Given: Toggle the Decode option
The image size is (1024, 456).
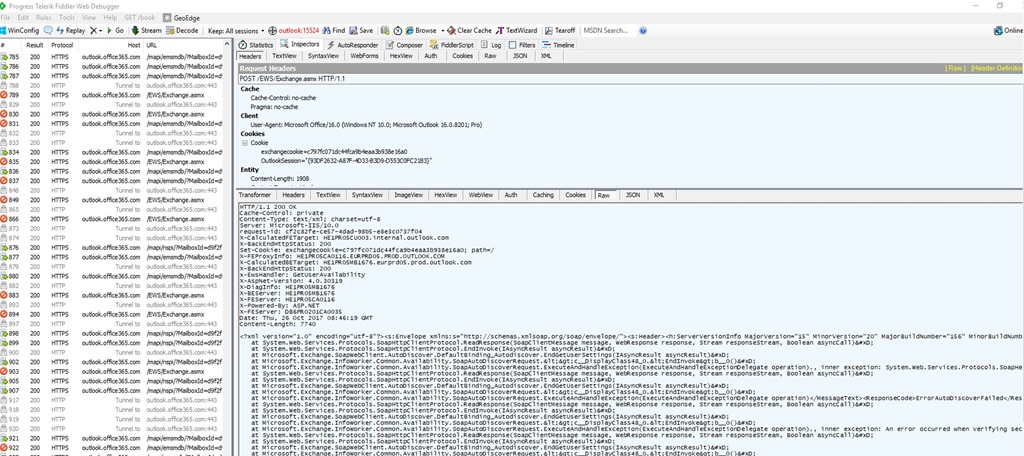Looking at the screenshot, I should click(x=182, y=31).
